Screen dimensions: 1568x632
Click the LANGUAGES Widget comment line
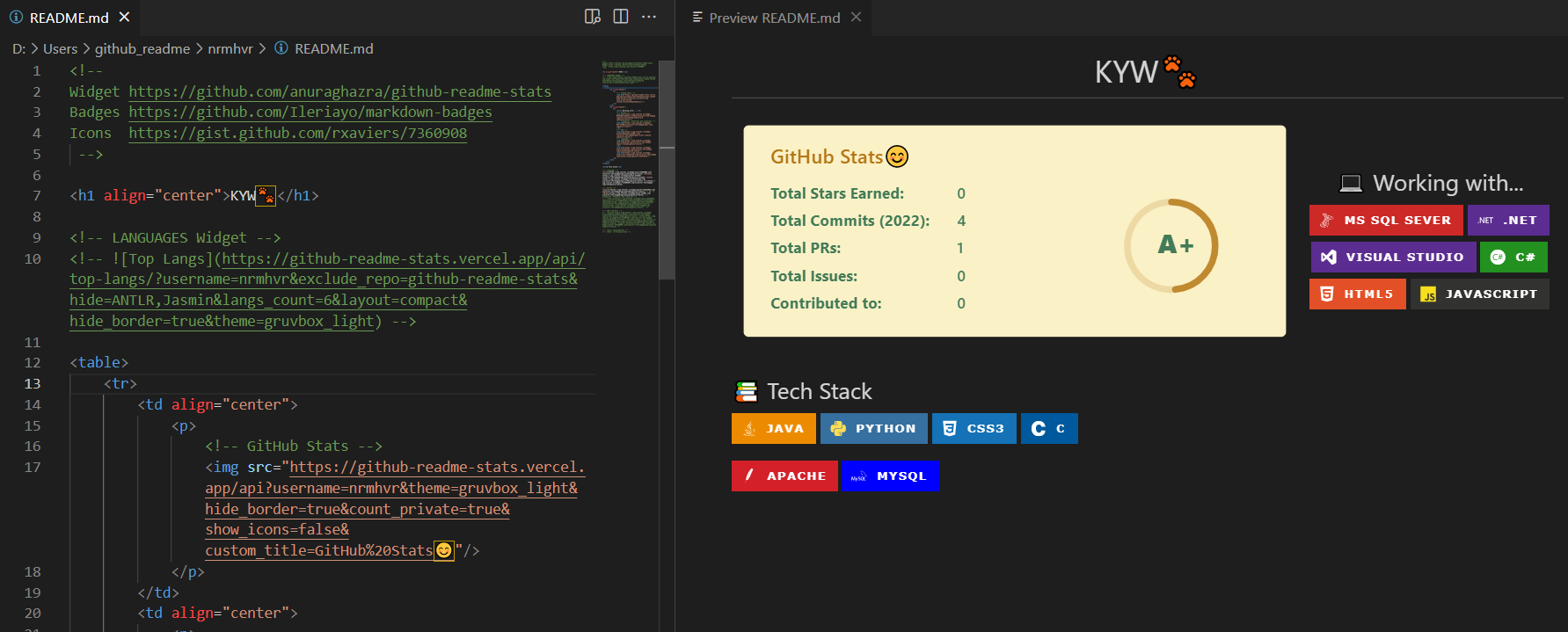point(175,237)
